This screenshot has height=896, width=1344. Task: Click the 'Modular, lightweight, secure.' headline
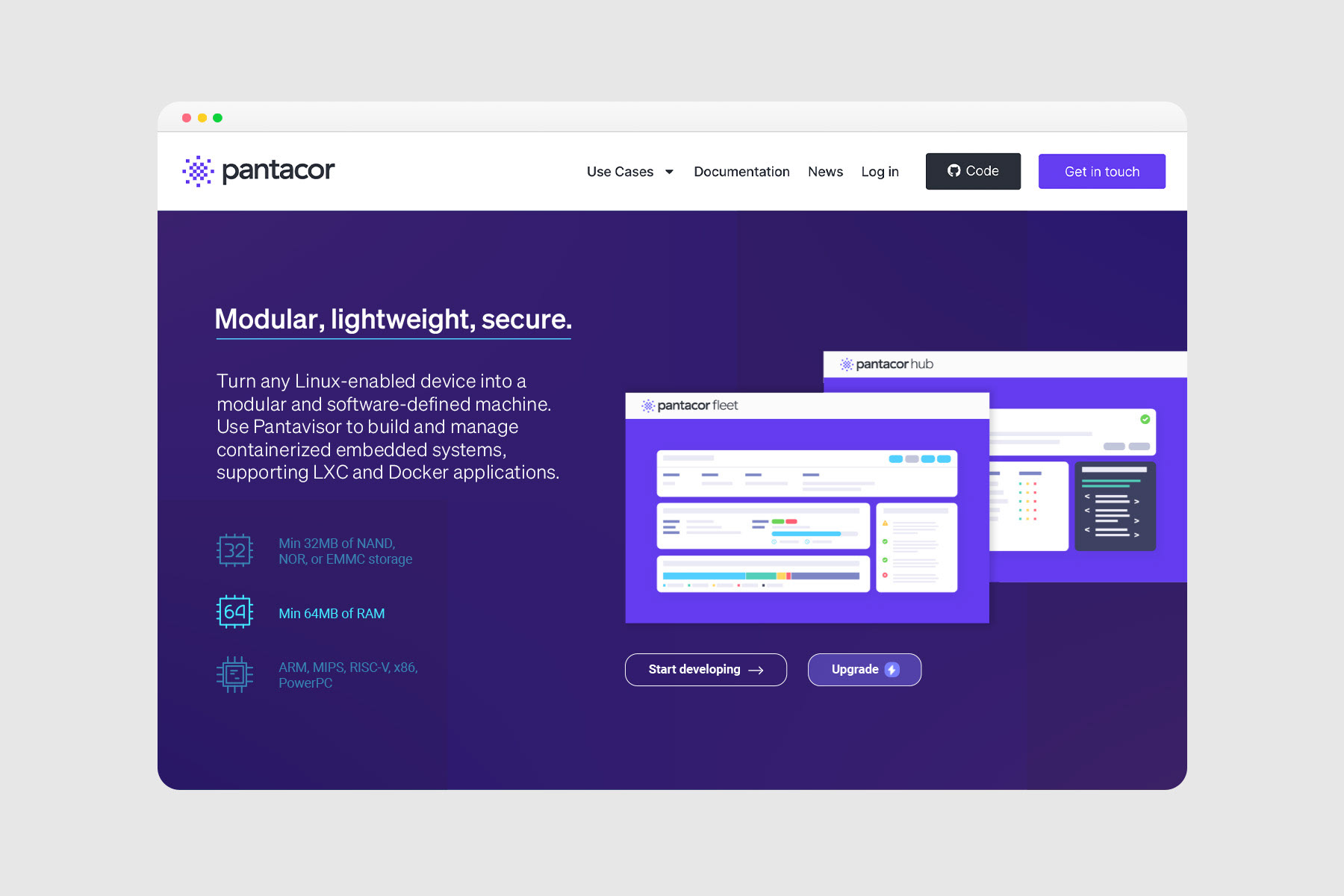pos(393,320)
